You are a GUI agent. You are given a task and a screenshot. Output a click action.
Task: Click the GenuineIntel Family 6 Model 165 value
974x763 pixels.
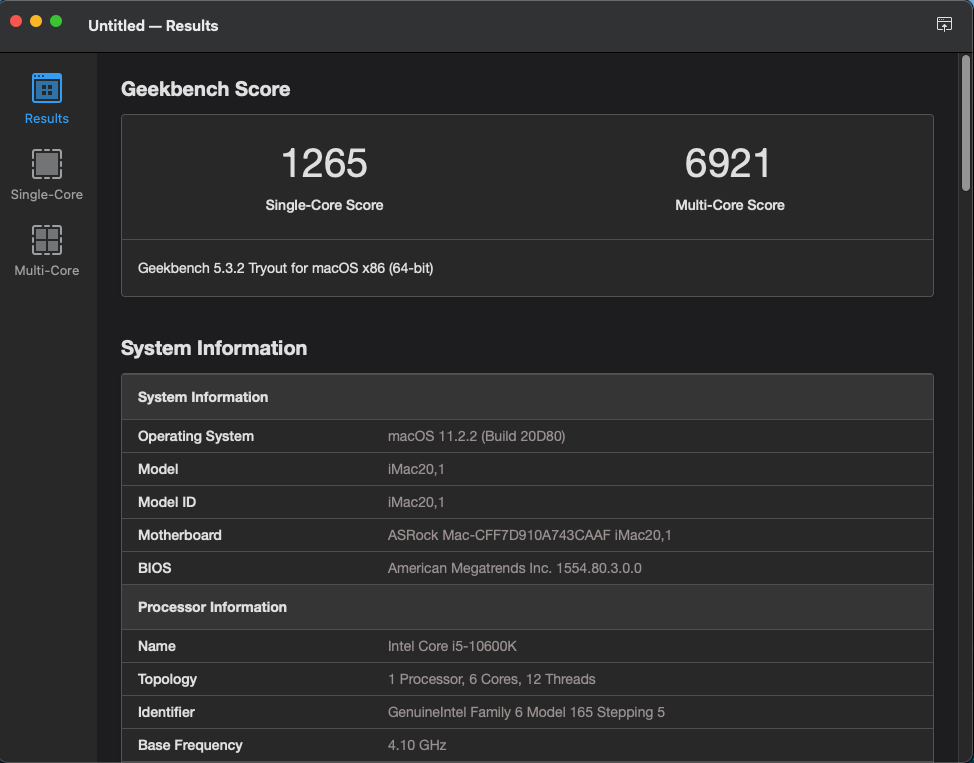[526, 712]
